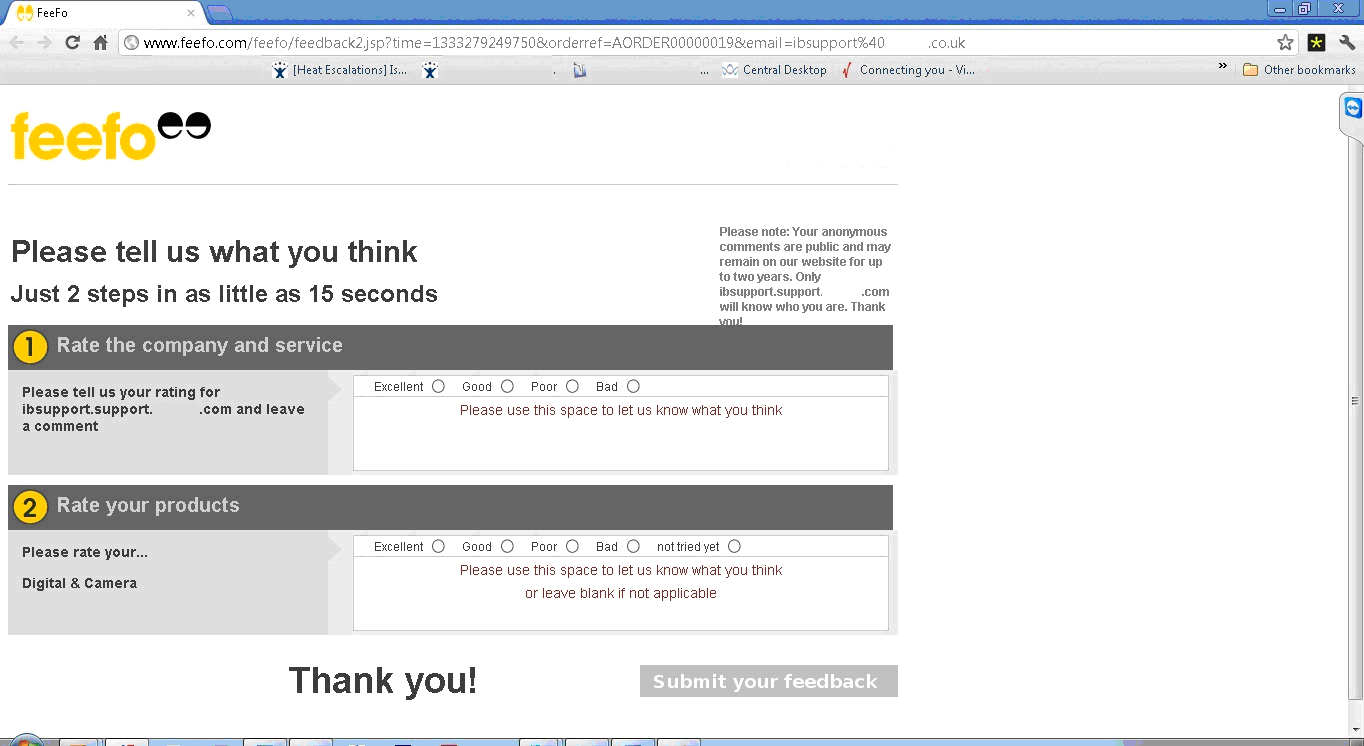This screenshot has width=1364, height=746.
Task: Open the Chrome wrench settings menu
Action: pos(1347,43)
